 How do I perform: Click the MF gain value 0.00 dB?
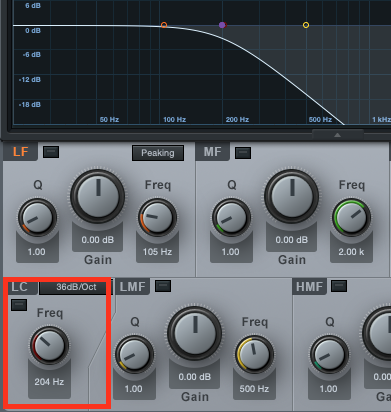point(291,240)
